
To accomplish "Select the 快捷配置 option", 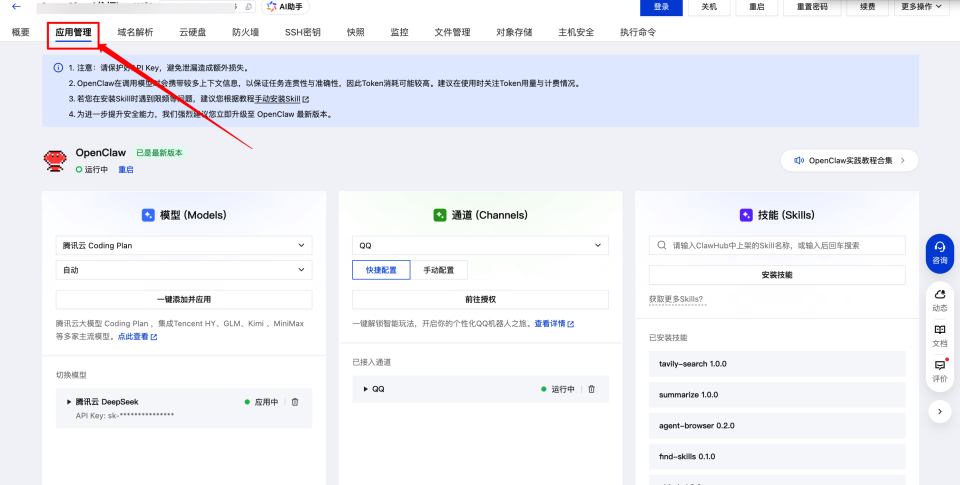I will coord(381,270).
